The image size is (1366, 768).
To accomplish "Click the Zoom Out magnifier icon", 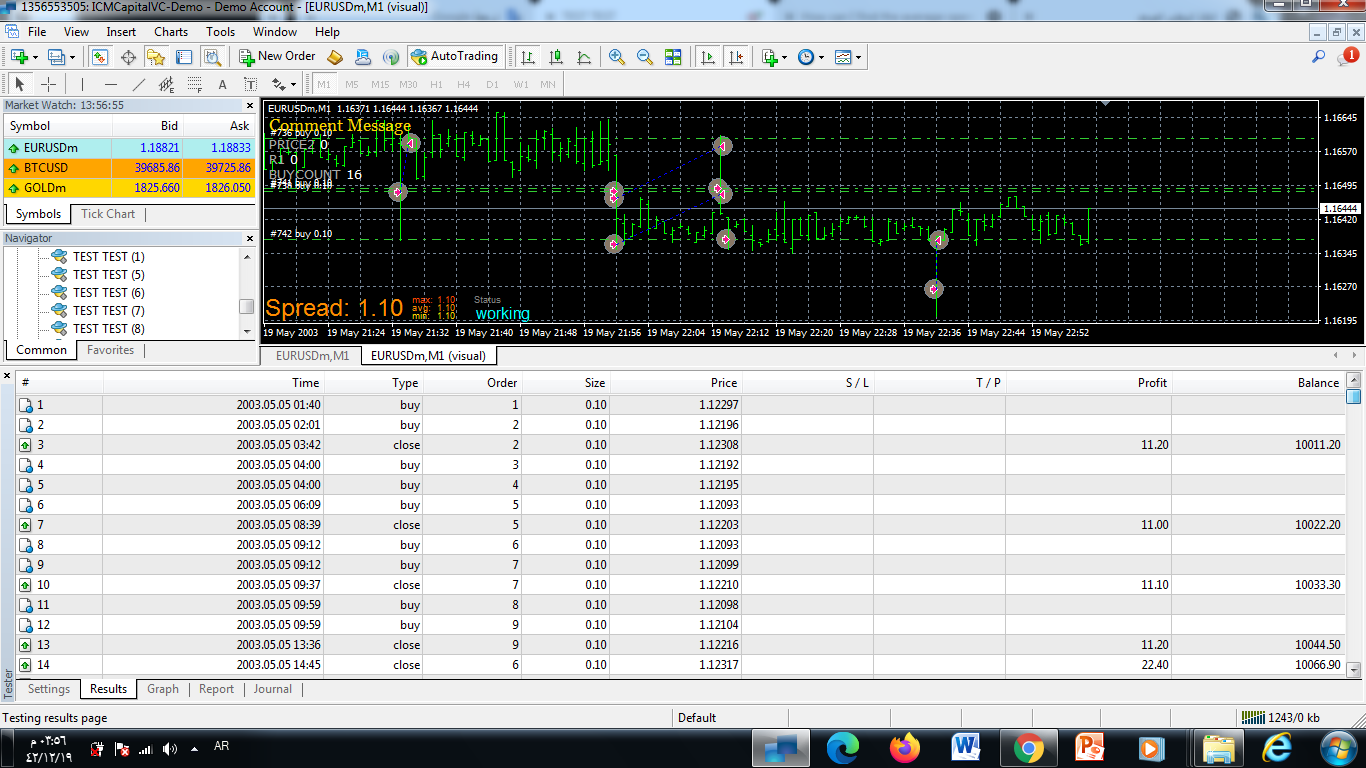I will (645, 57).
